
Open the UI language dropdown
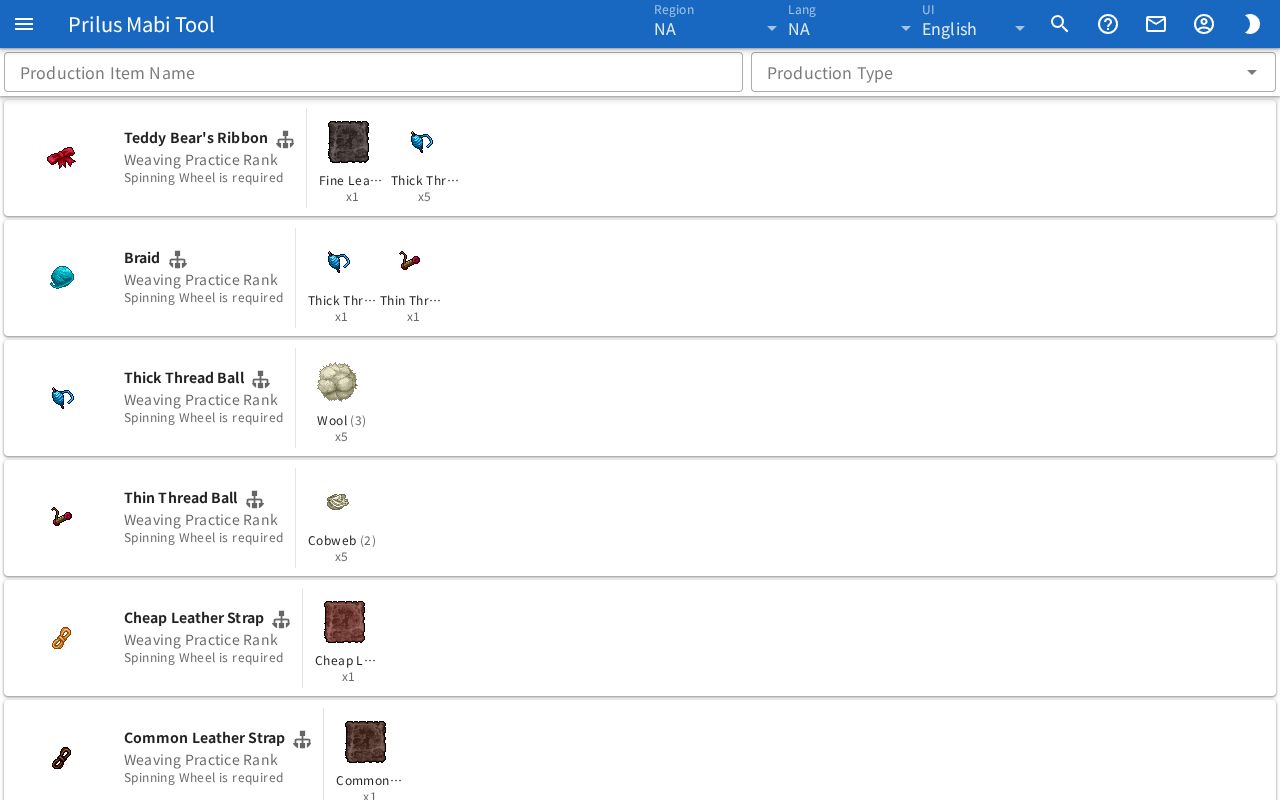pos(975,24)
